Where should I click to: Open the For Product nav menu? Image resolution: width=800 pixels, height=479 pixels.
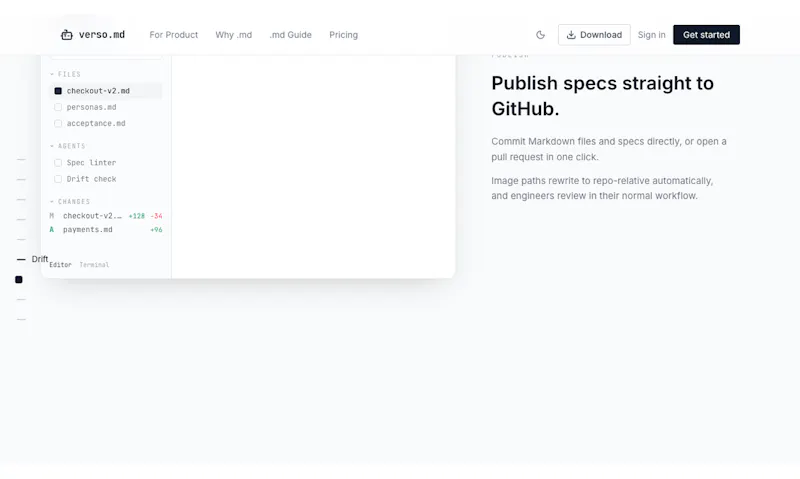click(173, 35)
